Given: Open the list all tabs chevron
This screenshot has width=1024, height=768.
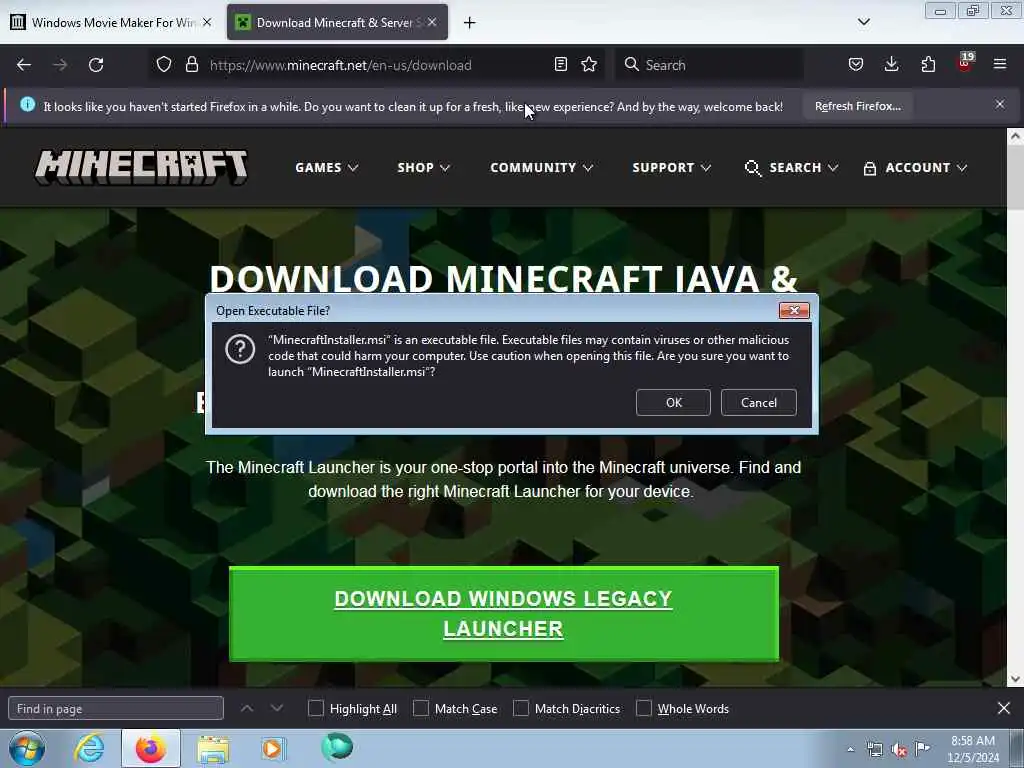Looking at the screenshot, I should tap(863, 22).
